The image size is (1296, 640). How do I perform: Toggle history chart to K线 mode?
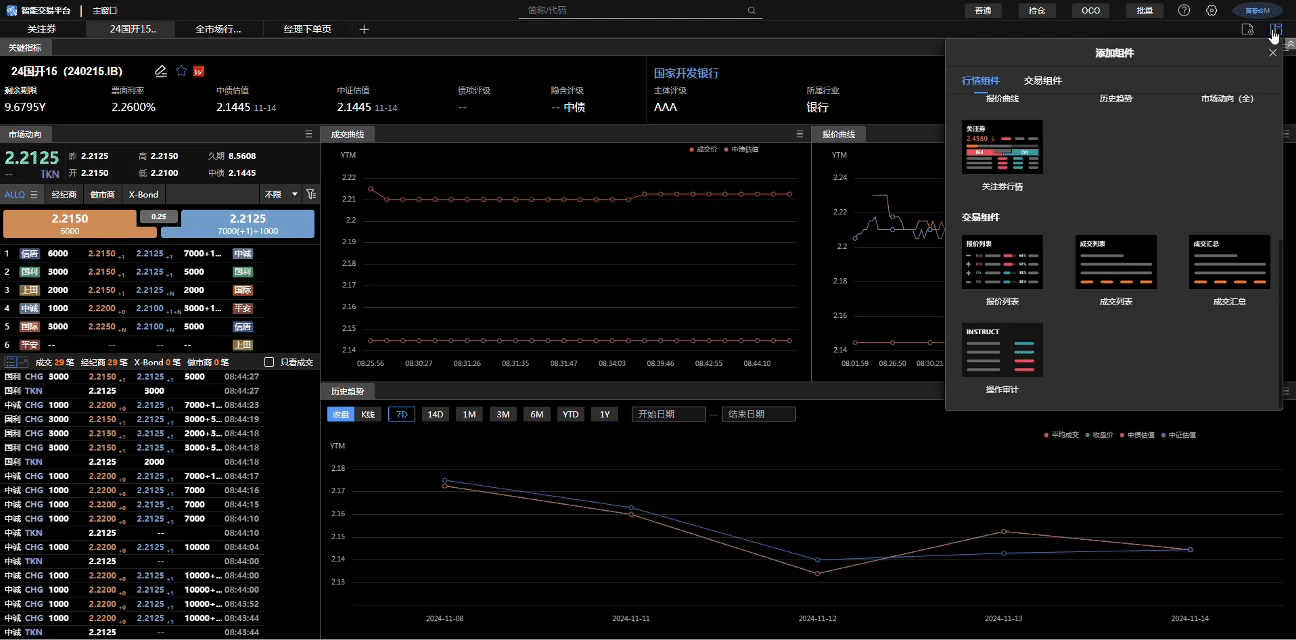tap(368, 414)
